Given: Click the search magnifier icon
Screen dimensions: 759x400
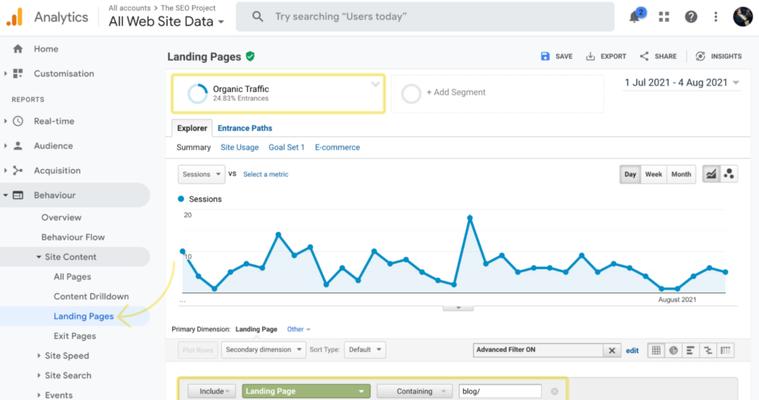Looking at the screenshot, I should point(258,16).
